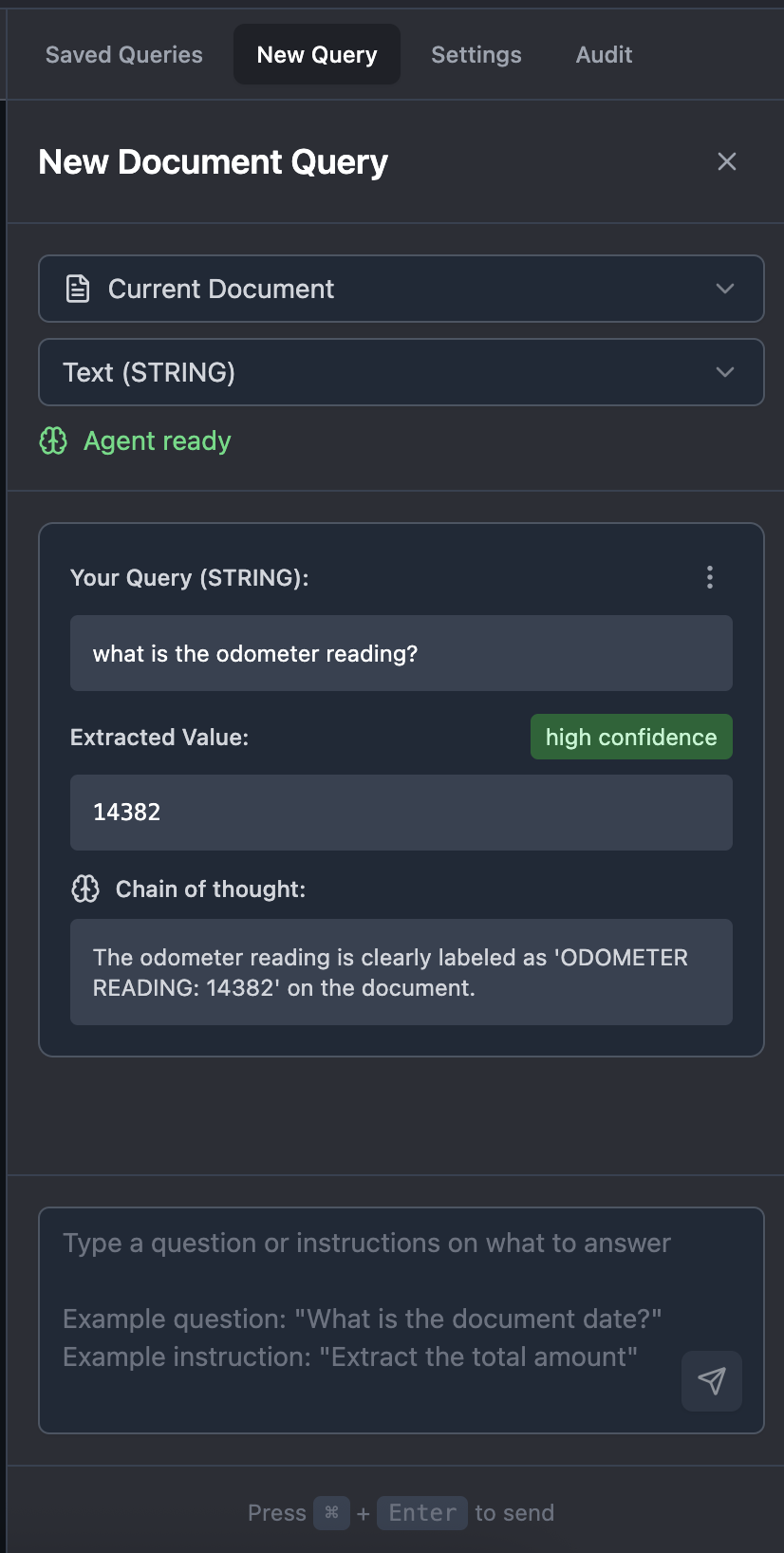Open the Current Document source dropdown
The width and height of the screenshot is (784, 1553).
401,289
